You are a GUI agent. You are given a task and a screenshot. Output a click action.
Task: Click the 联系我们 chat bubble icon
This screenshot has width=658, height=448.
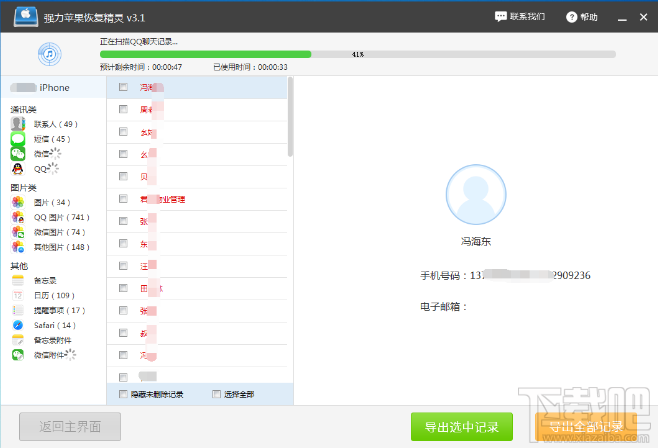[500, 17]
